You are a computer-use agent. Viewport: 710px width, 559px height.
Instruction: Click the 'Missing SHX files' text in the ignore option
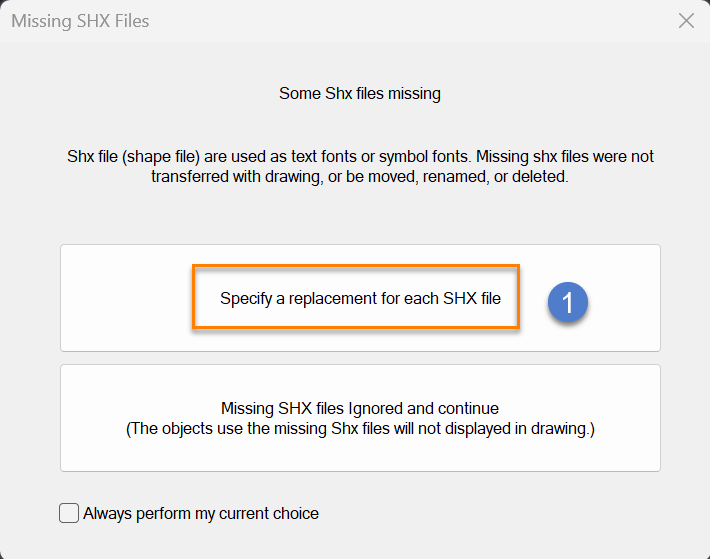tap(283, 408)
